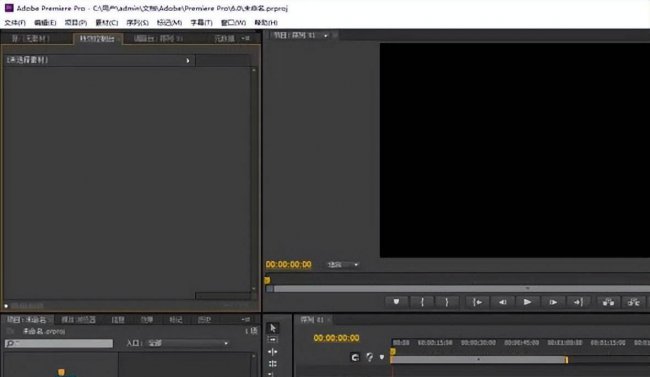
Task: Open the 入口 filter dropdown
Action: coord(188,343)
